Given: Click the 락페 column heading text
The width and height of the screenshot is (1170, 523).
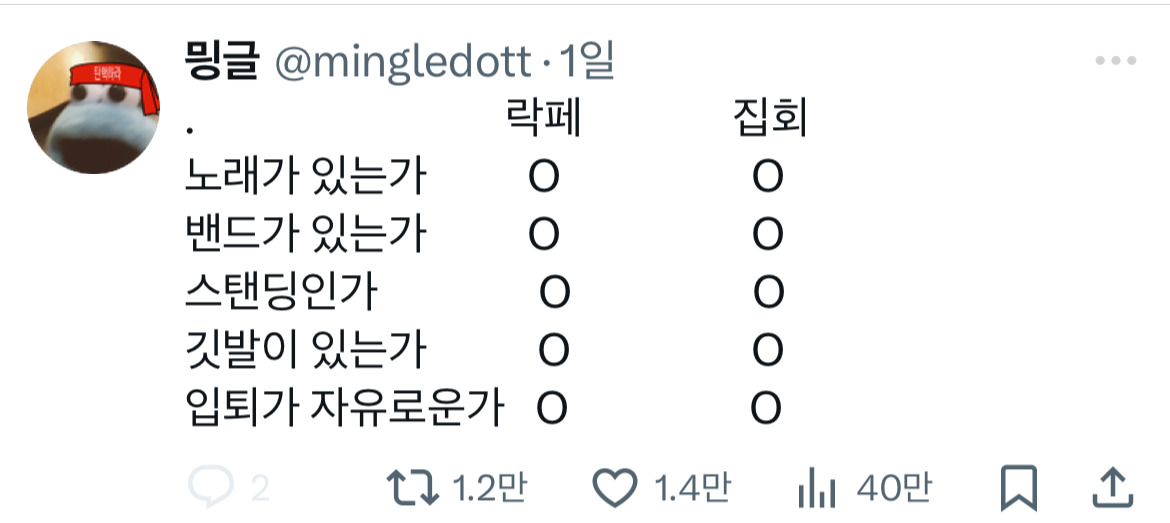Looking at the screenshot, I should [x=544, y=120].
